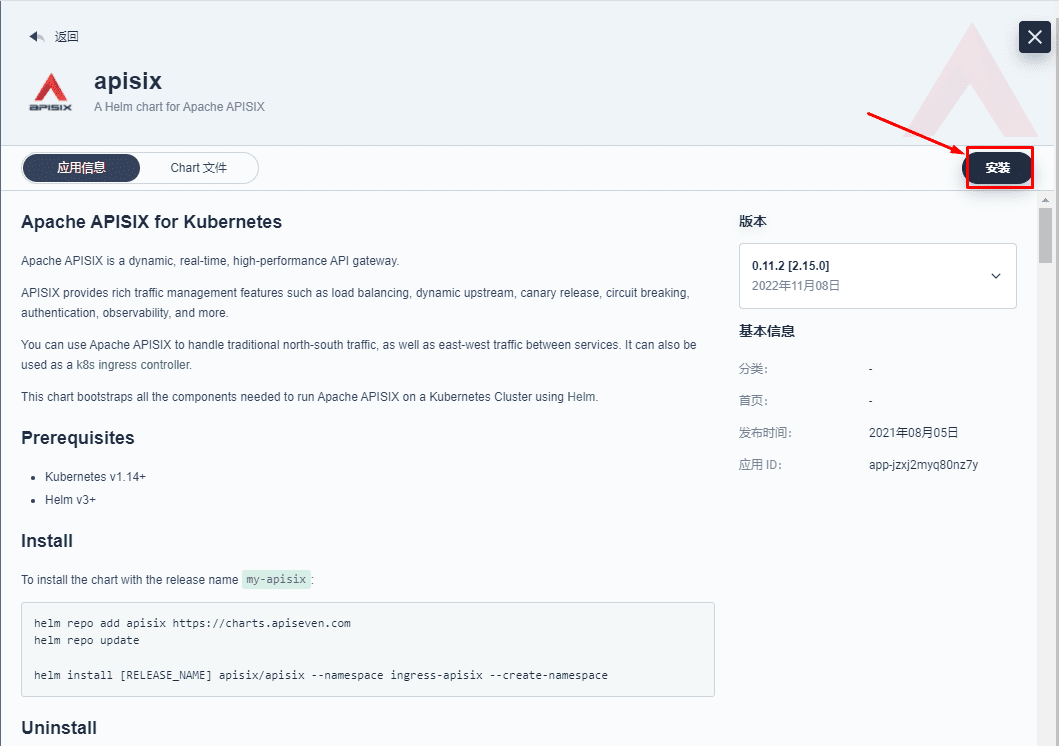This screenshot has height=746, width=1059.
Task: Click the Uninstall heading
Action: pyautogui.click(x=59, y=728)
